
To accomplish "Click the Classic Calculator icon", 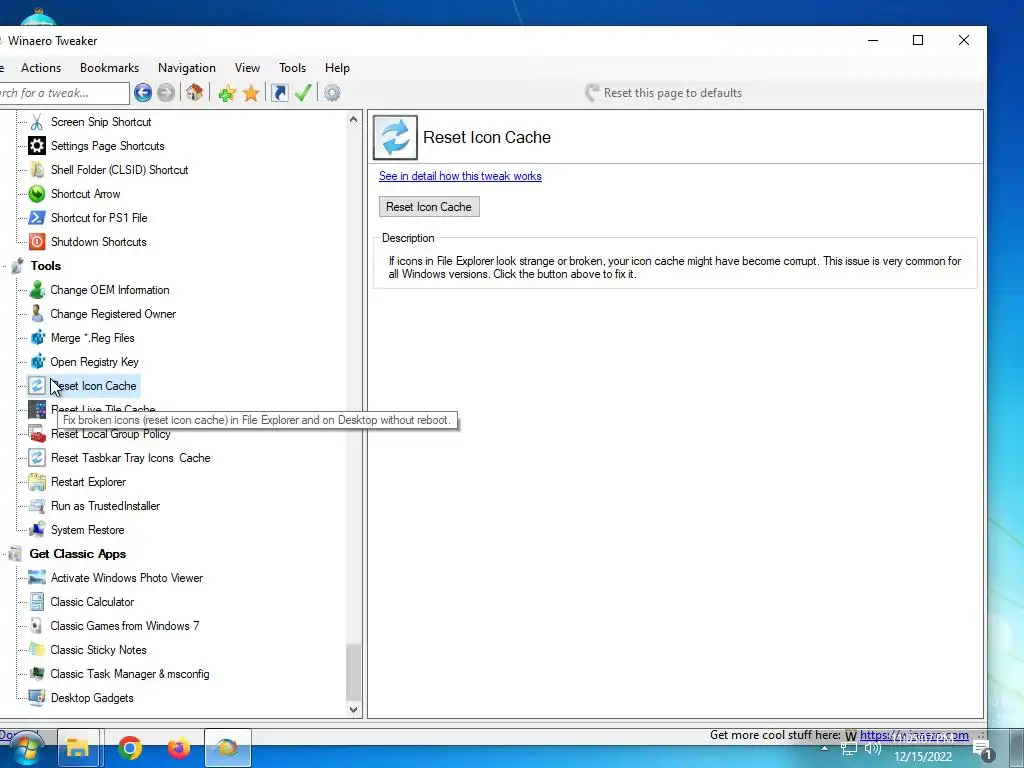I will click(37, 601).
